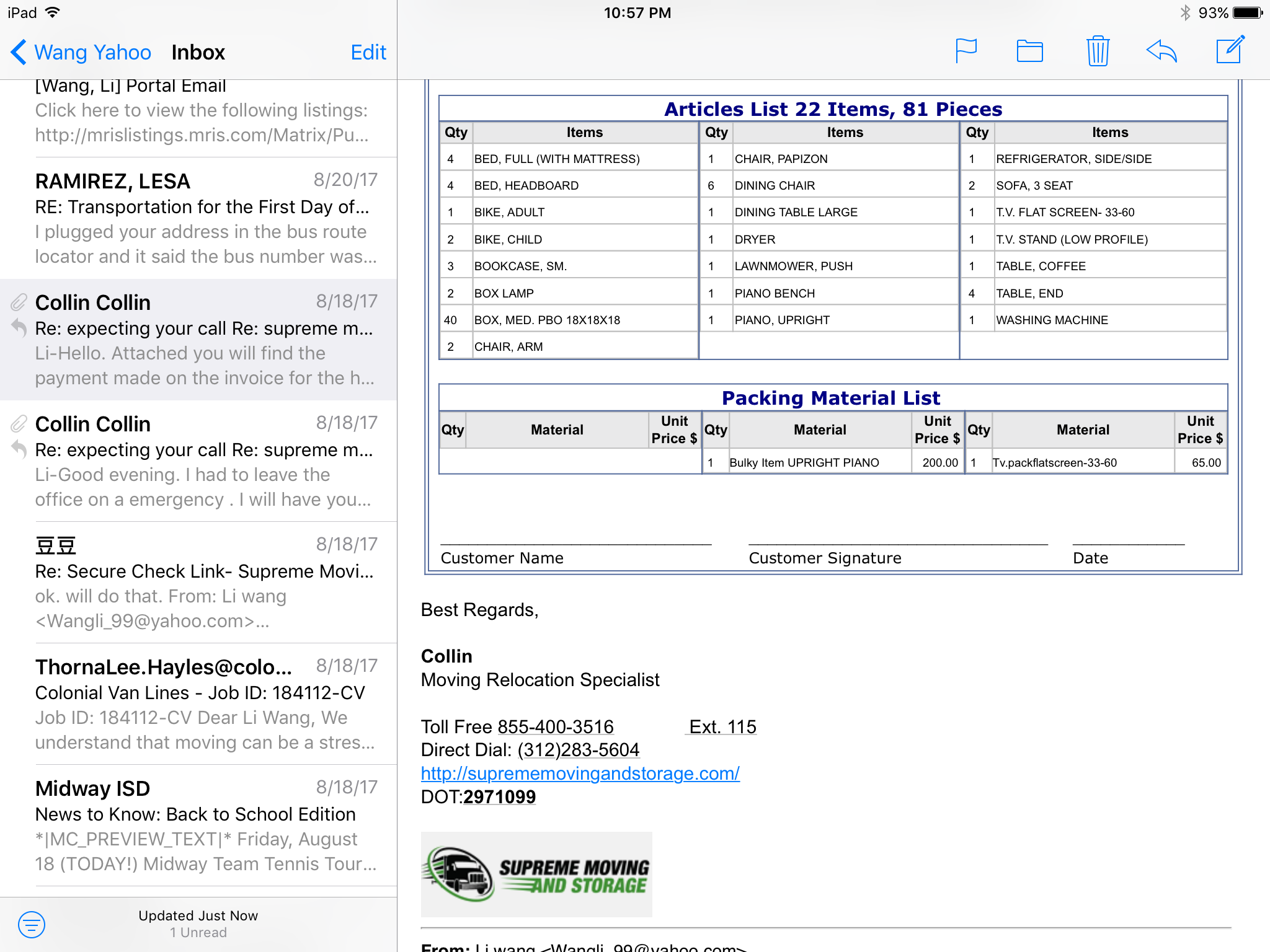Tap the battery indicator in the status bar

[1249, 12]
